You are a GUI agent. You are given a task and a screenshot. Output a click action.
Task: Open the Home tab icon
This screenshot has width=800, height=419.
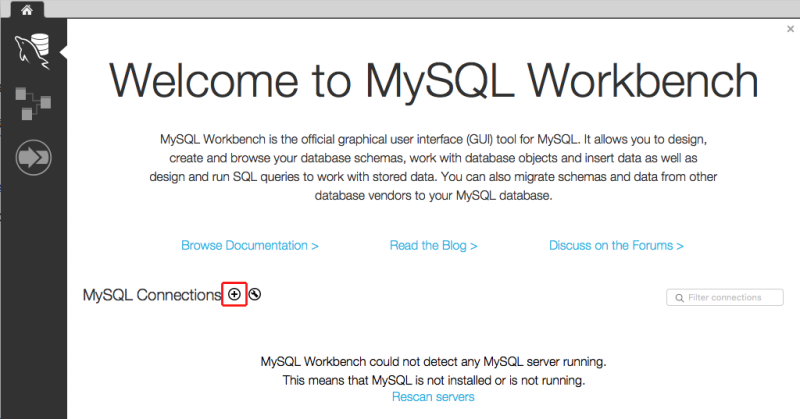pyautogui.click(x=27, y=10)
